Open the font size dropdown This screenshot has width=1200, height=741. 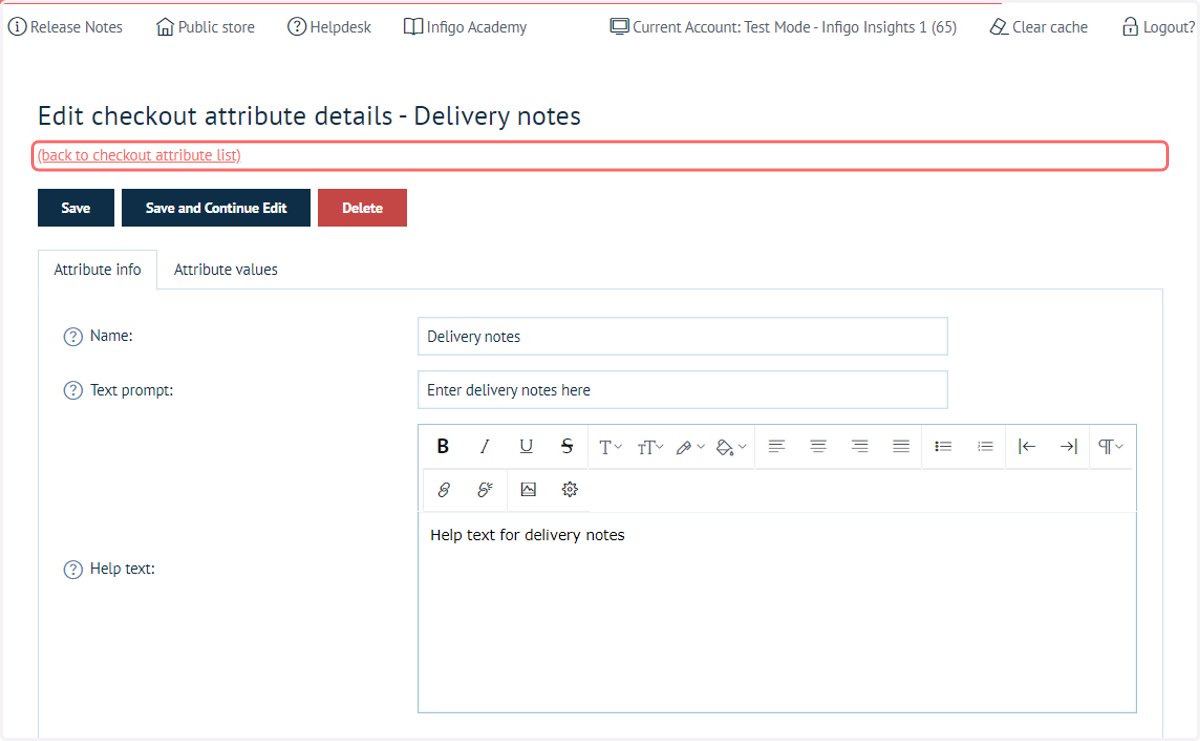click(x=650, y=447)
